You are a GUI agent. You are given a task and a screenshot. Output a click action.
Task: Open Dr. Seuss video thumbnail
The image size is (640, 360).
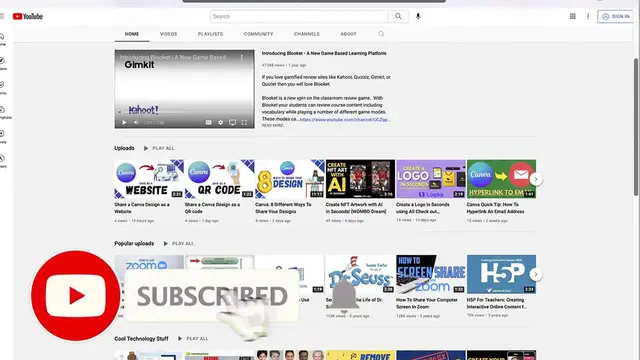click(x=360, y=274)
